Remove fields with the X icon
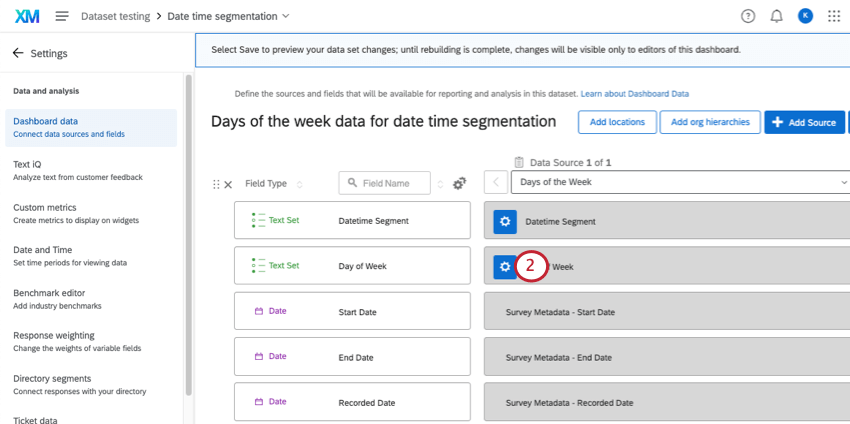850x424 pixels. 228,184
